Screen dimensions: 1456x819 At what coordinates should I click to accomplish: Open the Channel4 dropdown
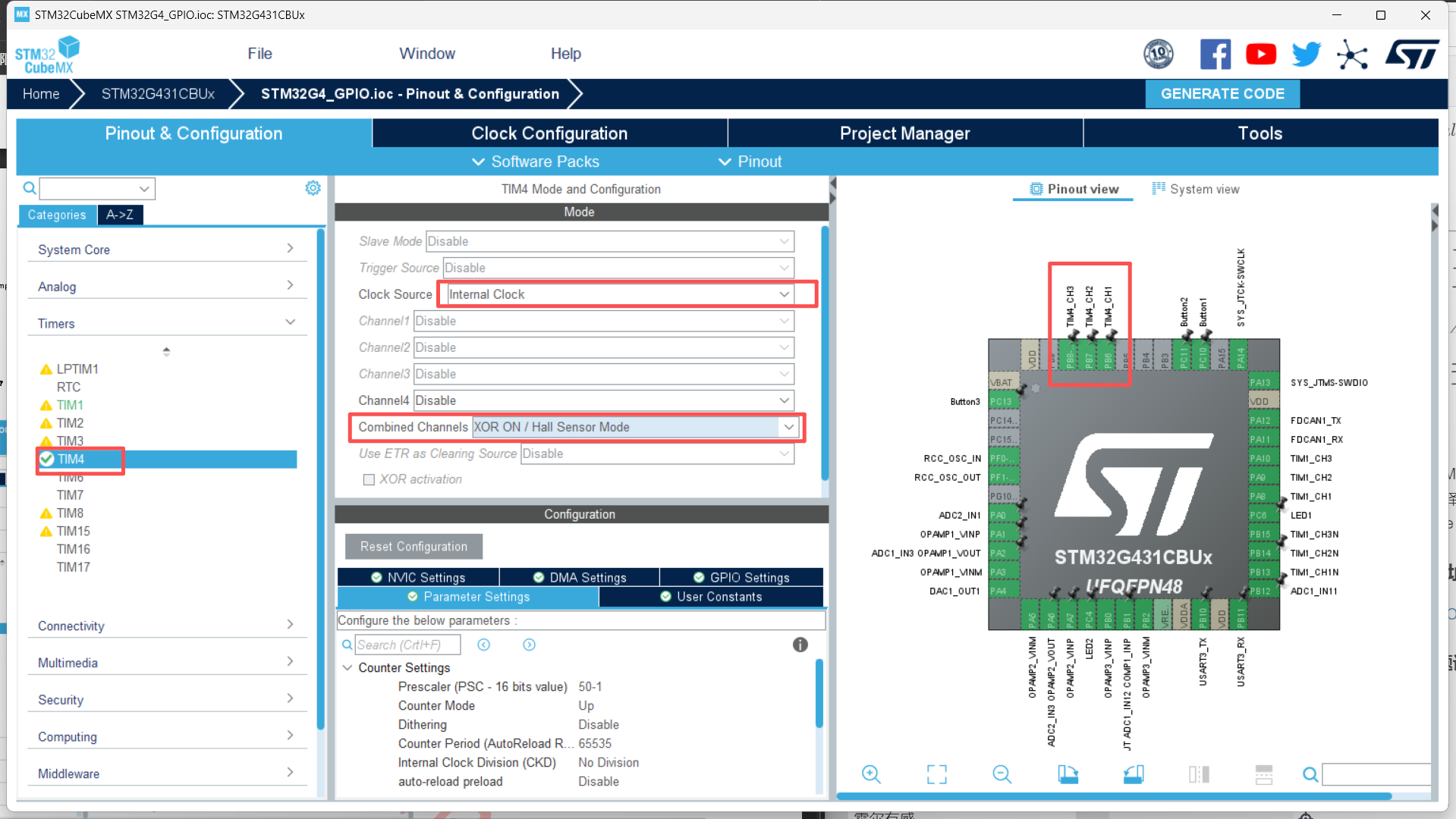(604, 400)
